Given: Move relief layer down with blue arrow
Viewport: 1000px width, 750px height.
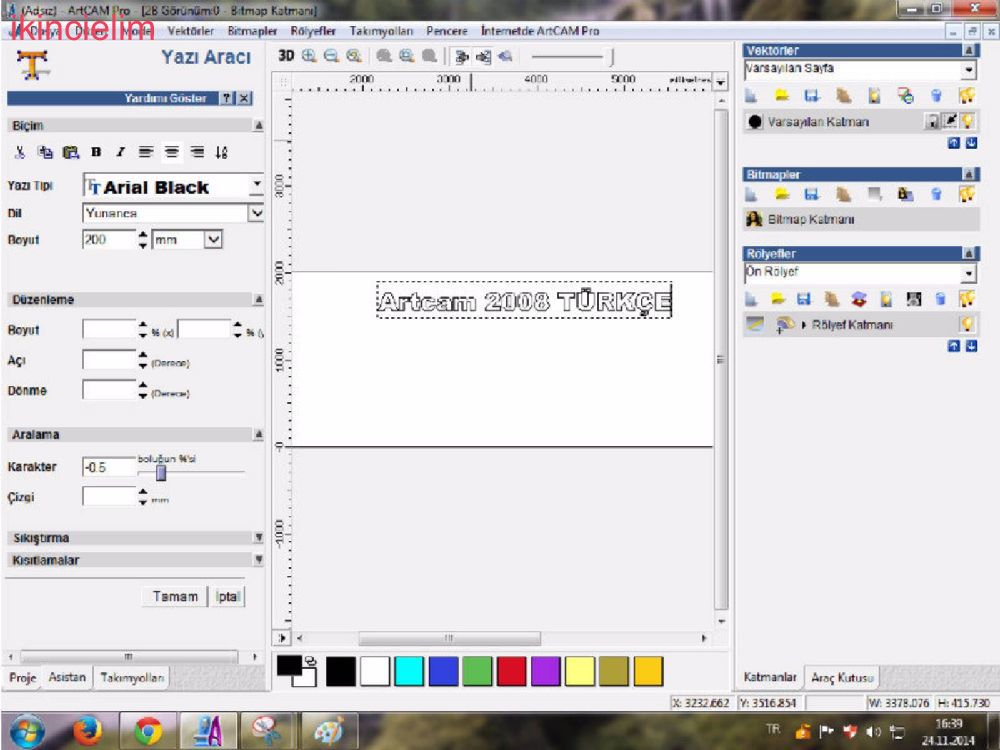Looking at the screenshot, I should pos(971,346).
